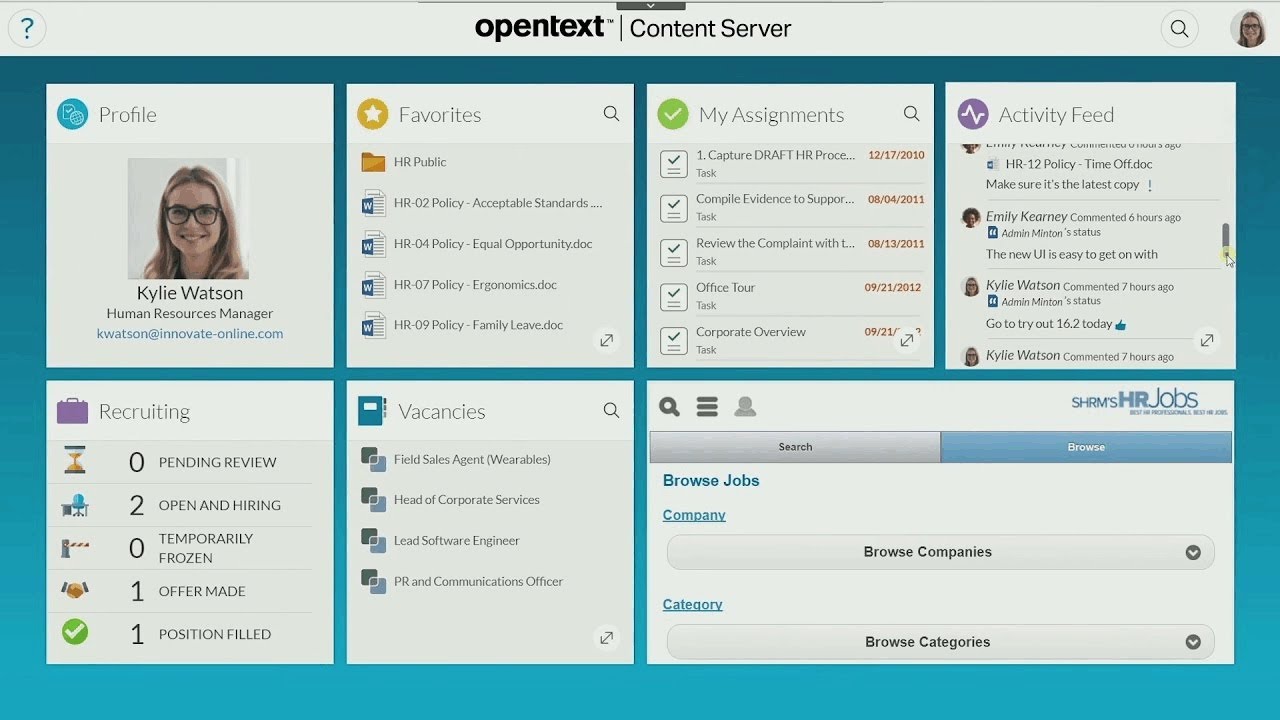Open HR-07 Policy - Ergonomics.doc
This screenshot has width=1280, height=720.
coord(475,285)
